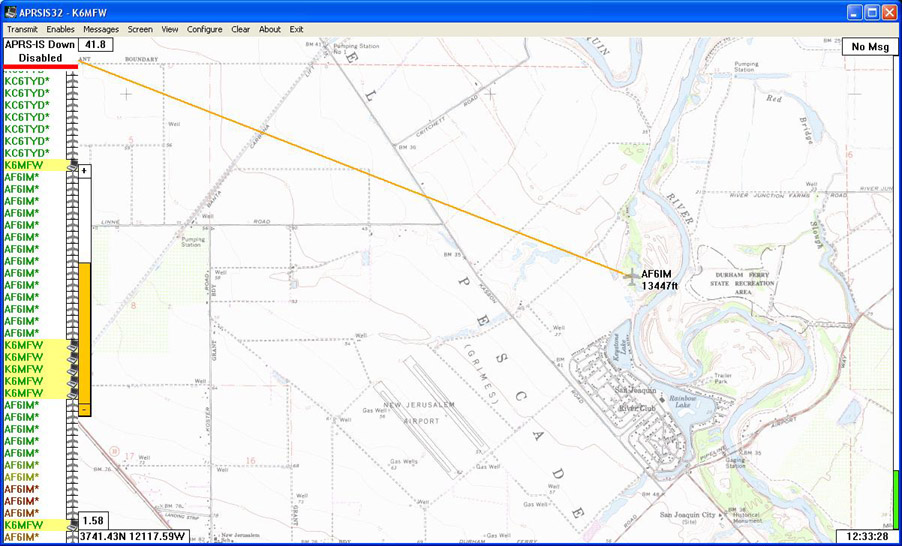Open the Screen menu
The image size is (902, 546).
tap(140, 29)
